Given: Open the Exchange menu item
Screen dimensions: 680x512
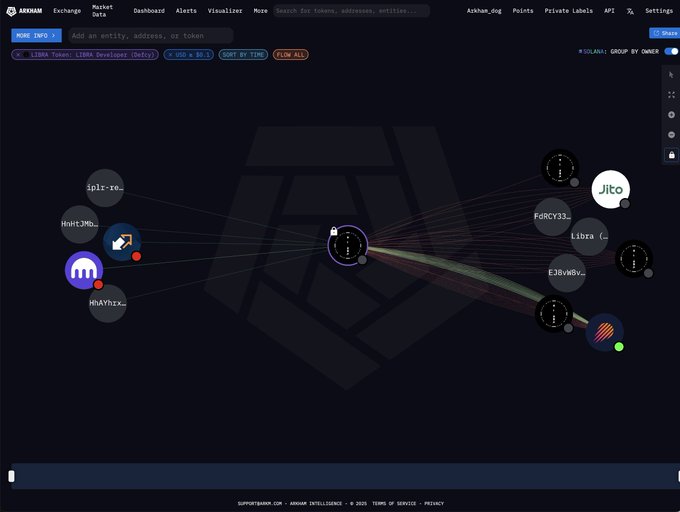Looking at the screenshot, I should pyautogui.click(x=67, y=11).
